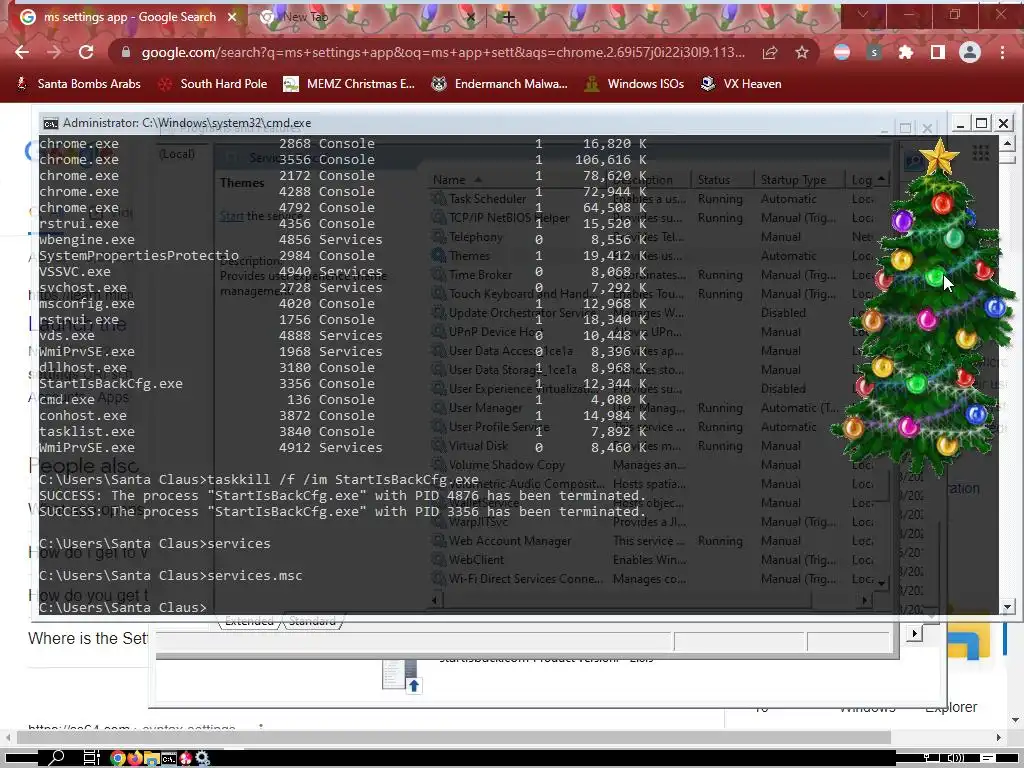Open taskbar Search magnifier
1024x768 pixels.
[57, 758]
